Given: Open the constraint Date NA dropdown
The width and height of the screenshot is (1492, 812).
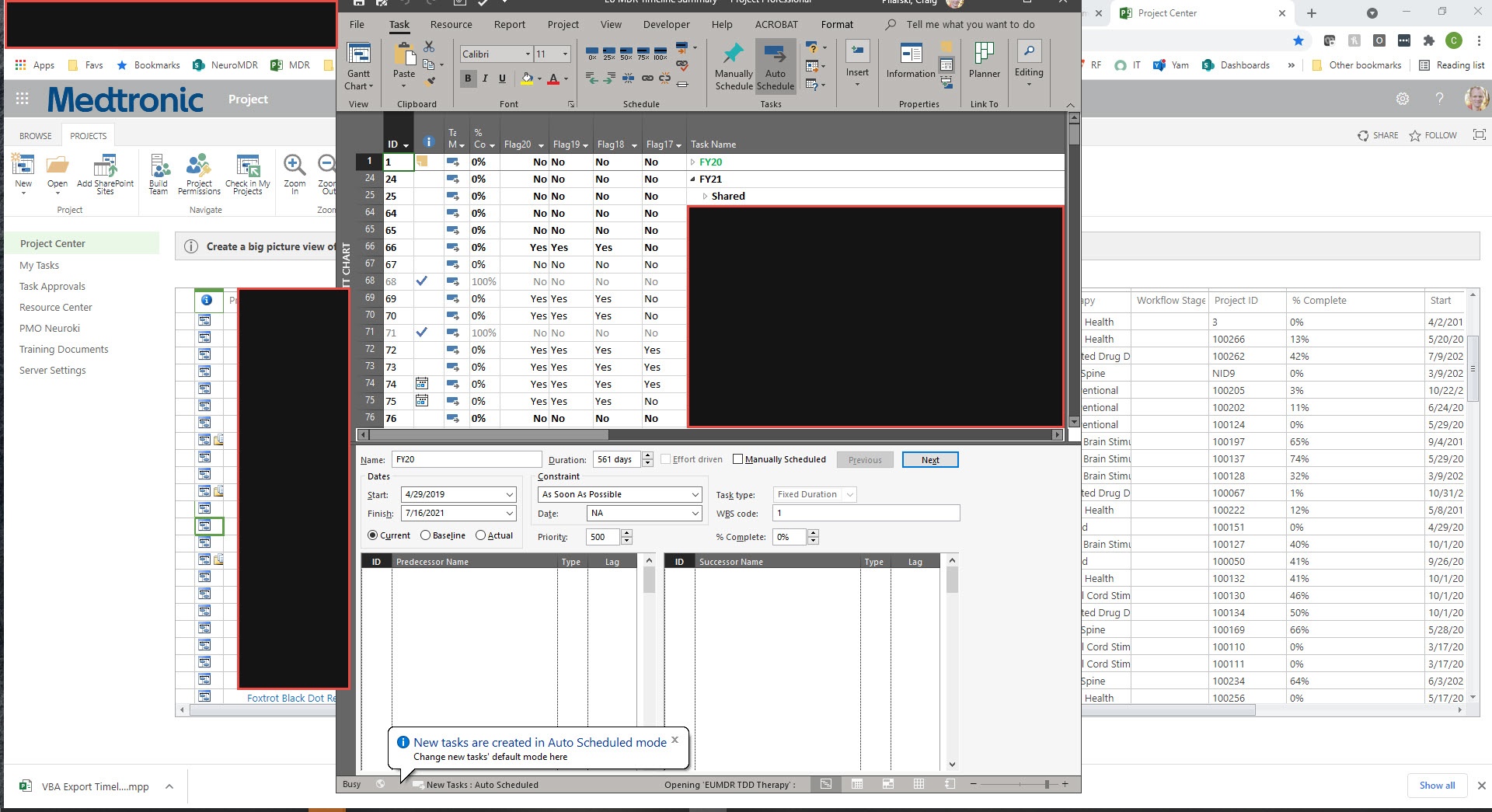Looking at the screenshot, I should pyautogui.click(x=695, y=513).
